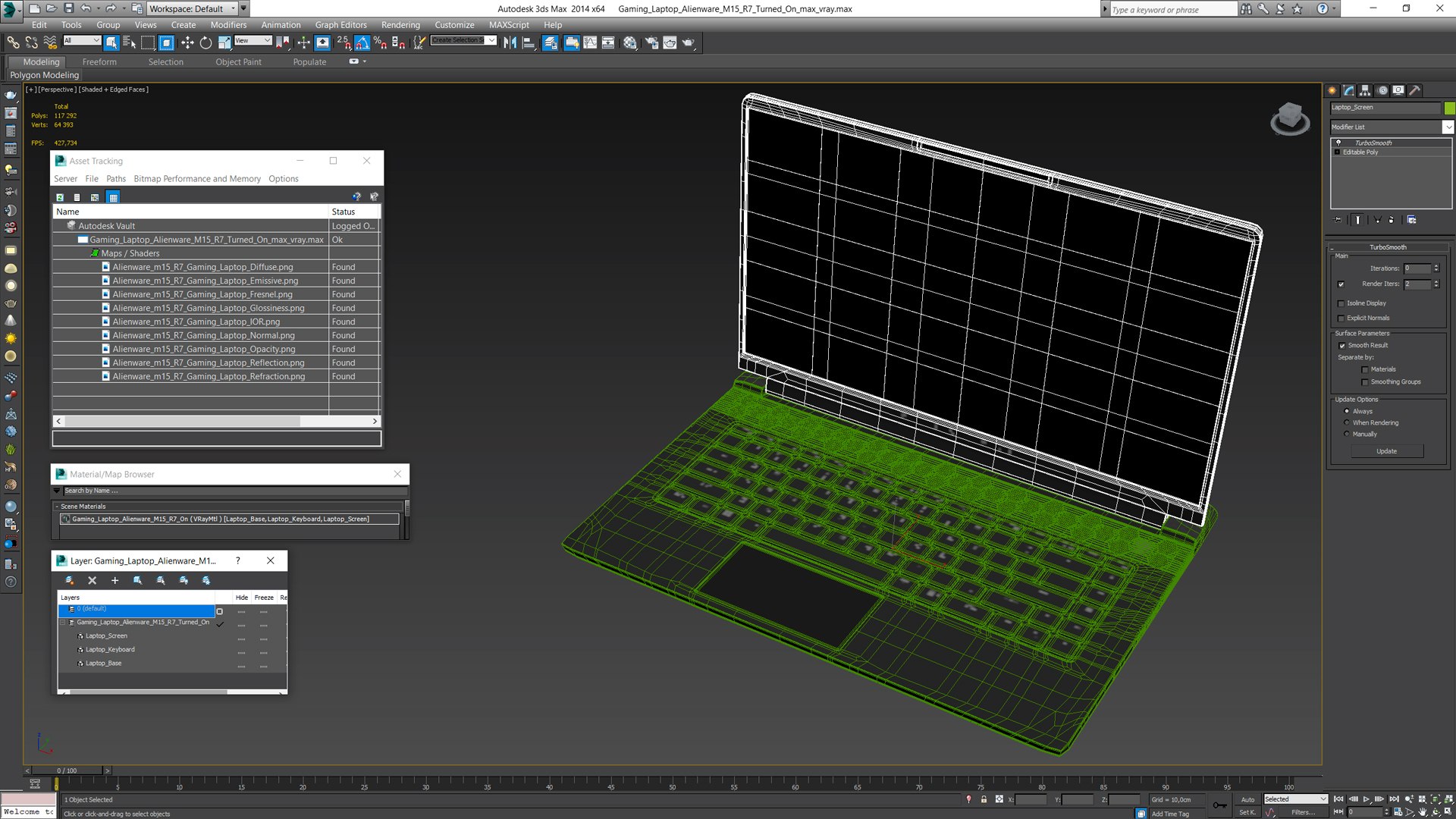Screen dimensions: 1456x819
Task: Toggle the Angle Snap tool
Action: click(x=362, y=42)
